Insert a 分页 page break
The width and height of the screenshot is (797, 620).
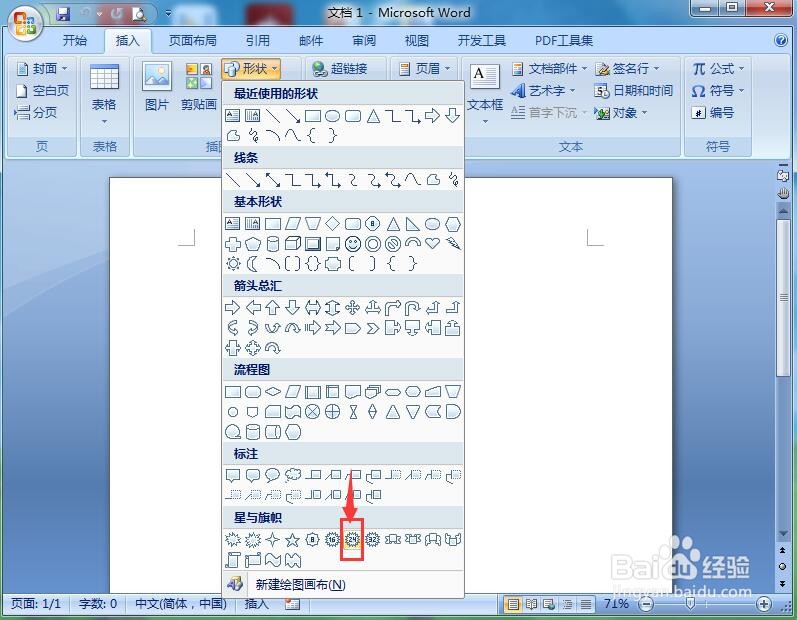point(36,112)
